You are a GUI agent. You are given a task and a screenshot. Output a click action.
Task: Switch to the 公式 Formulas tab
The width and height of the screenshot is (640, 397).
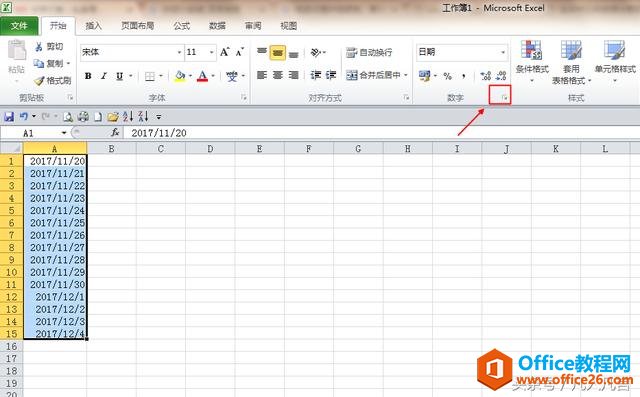coord(182,26)
